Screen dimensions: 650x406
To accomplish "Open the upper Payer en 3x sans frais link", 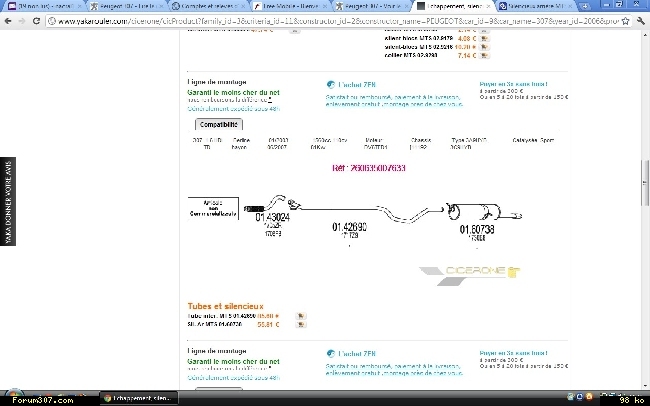I will (513, 84).
